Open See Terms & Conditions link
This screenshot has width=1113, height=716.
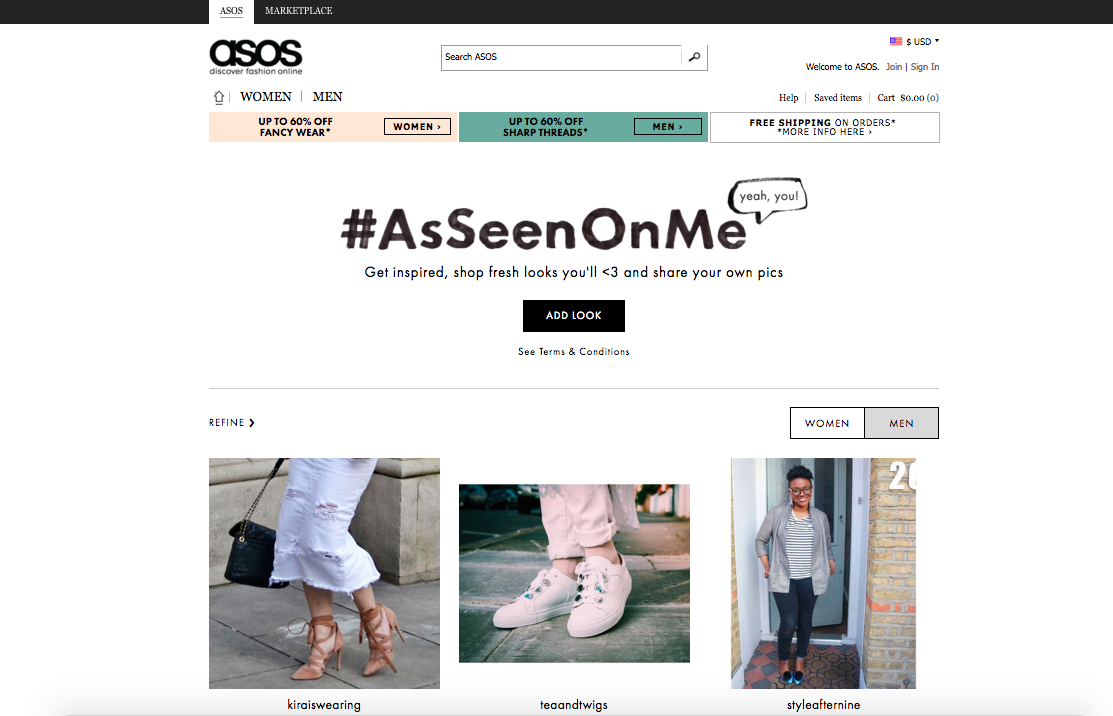tap(574, 352)
